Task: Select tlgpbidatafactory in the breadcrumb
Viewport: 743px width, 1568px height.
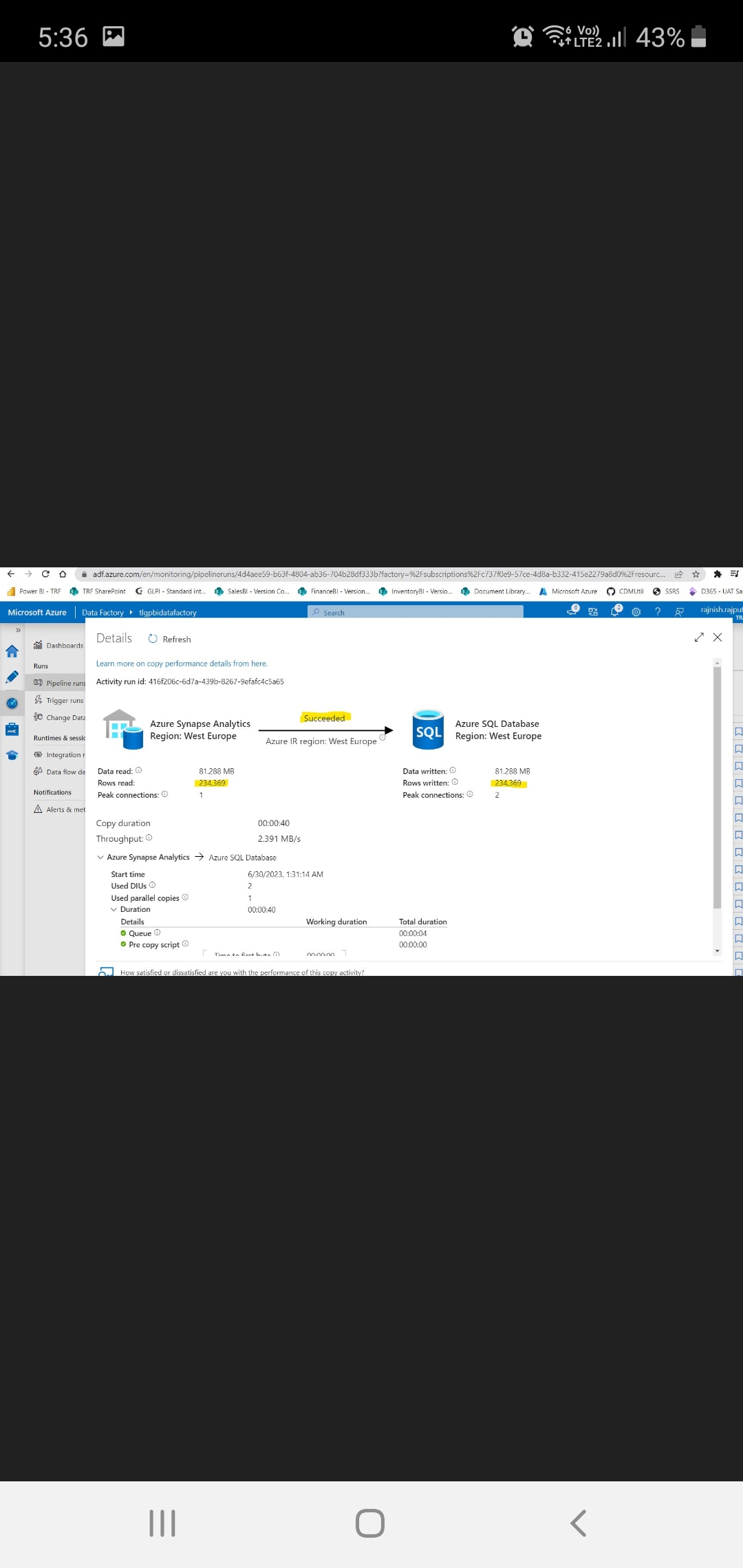Action: (x=168, y=612)
